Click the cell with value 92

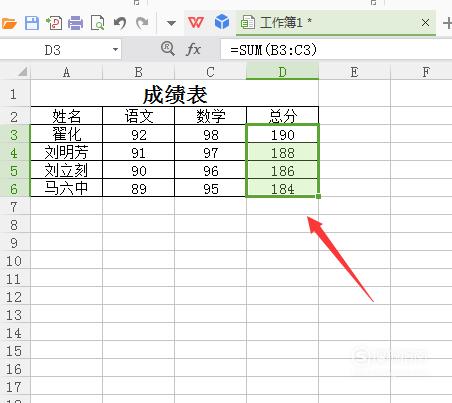[138, 134]
